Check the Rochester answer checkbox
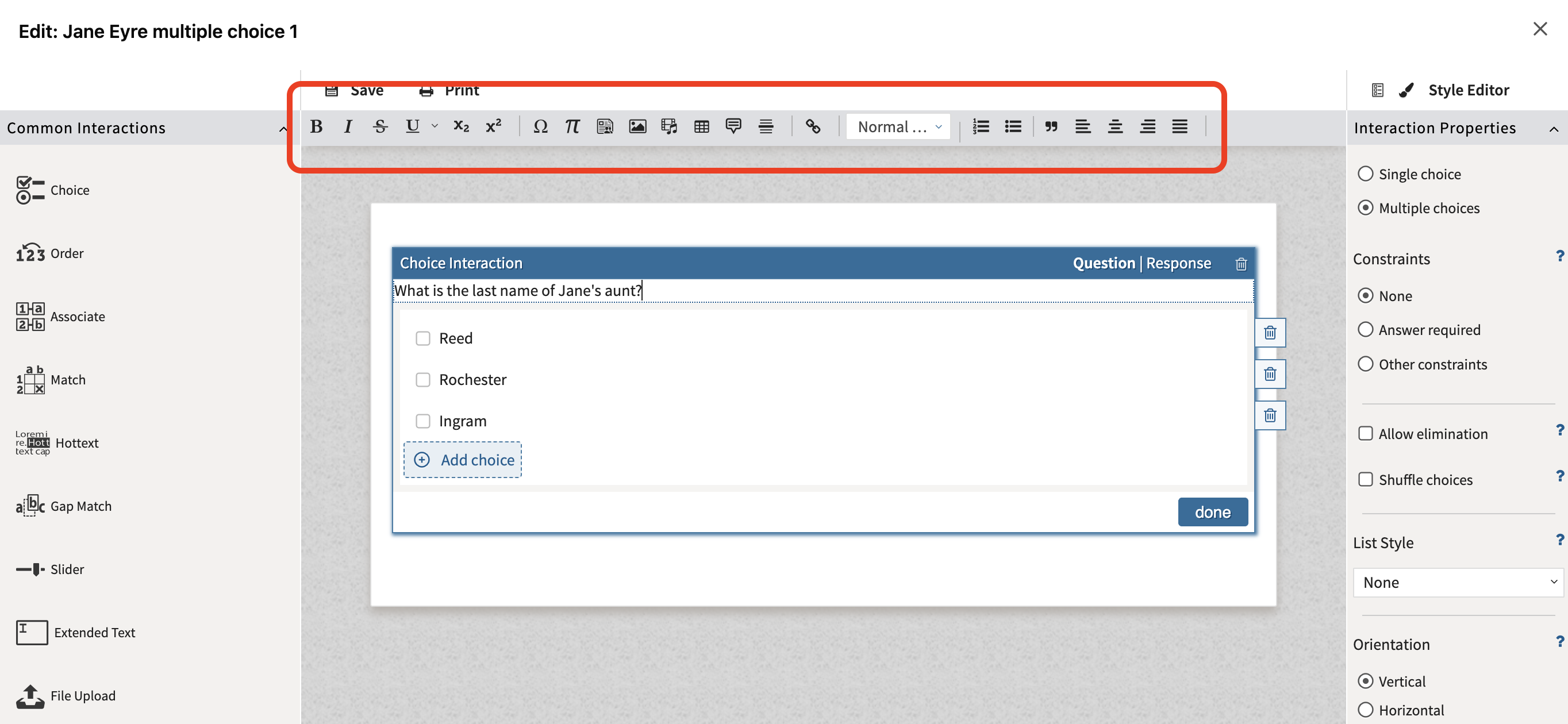Screen dimensions: 1568x724 [x=422, y=380]
